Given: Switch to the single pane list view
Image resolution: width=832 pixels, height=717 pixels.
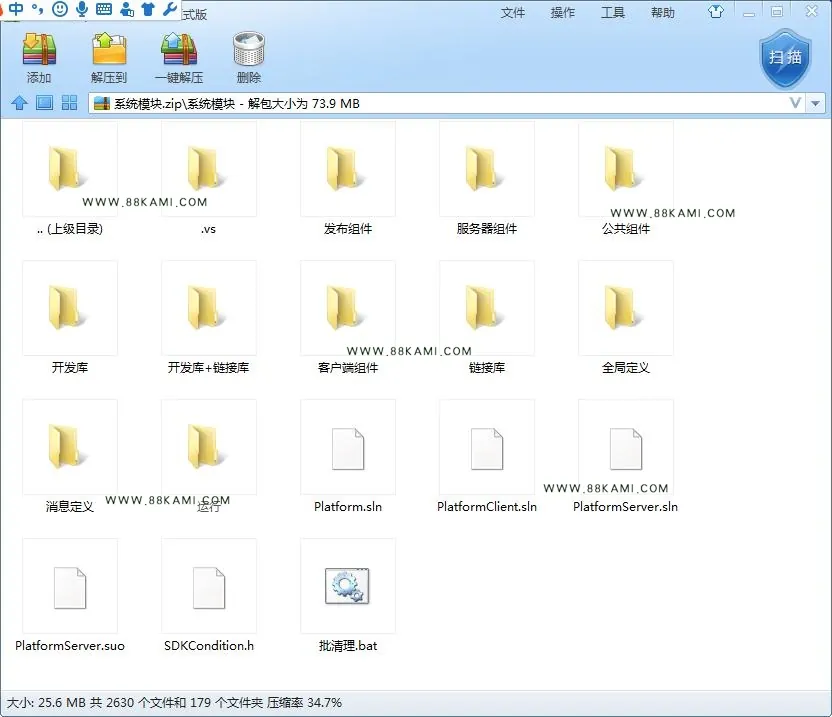Looking at the screenshot, I should [x=45, y=102].
